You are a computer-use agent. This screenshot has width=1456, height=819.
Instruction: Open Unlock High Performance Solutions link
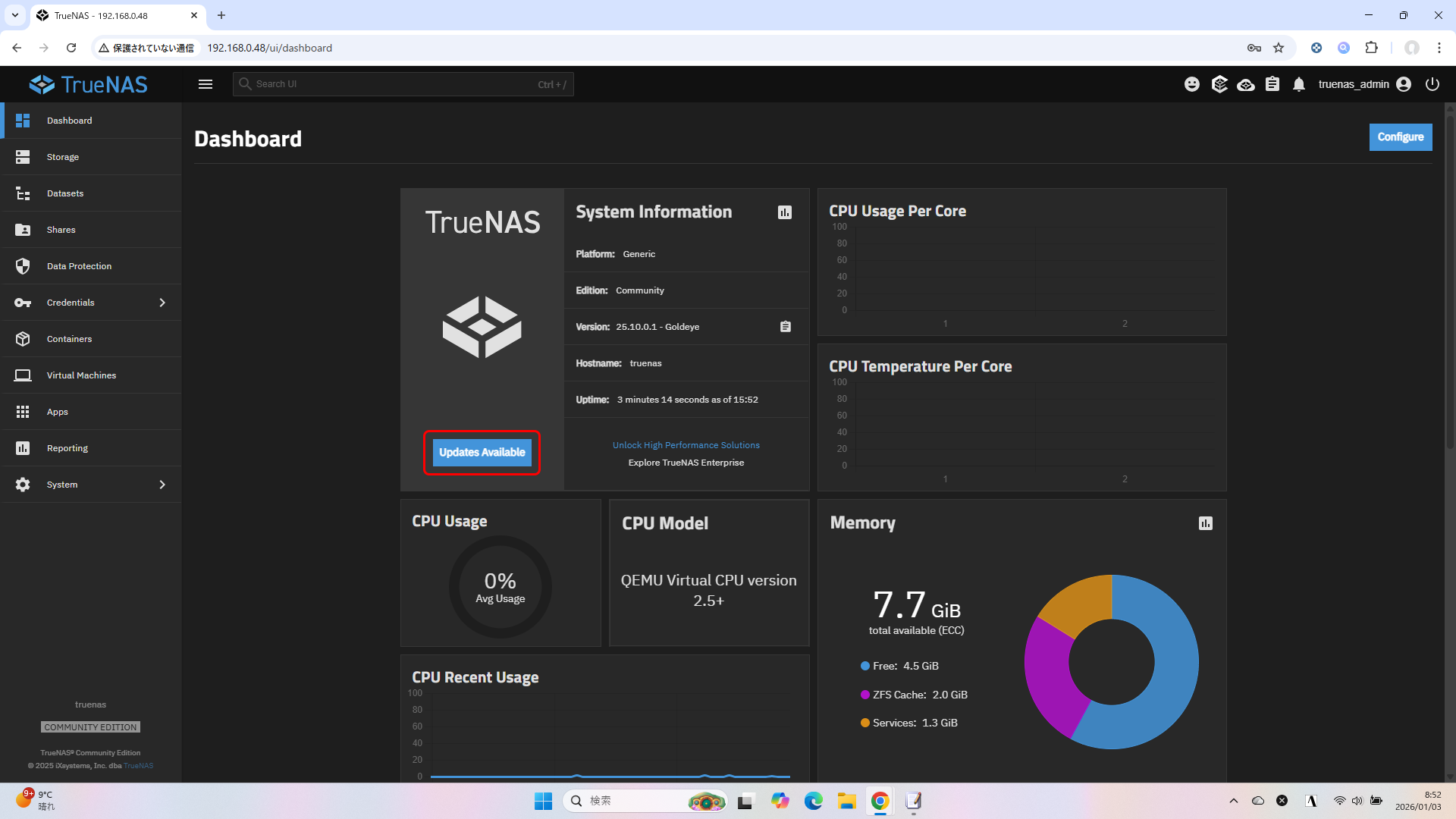coord(686,445)
